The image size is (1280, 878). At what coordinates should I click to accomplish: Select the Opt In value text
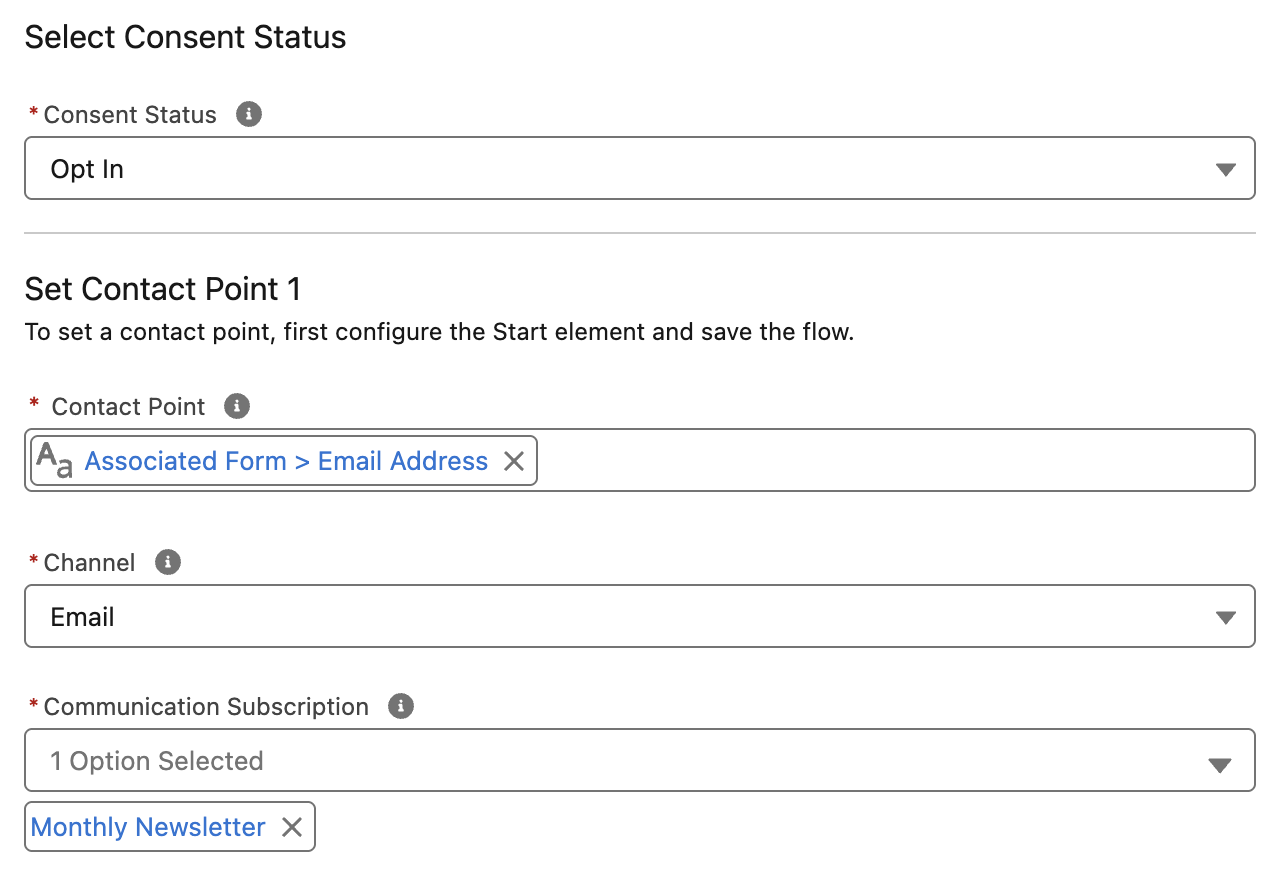point(86,168)
